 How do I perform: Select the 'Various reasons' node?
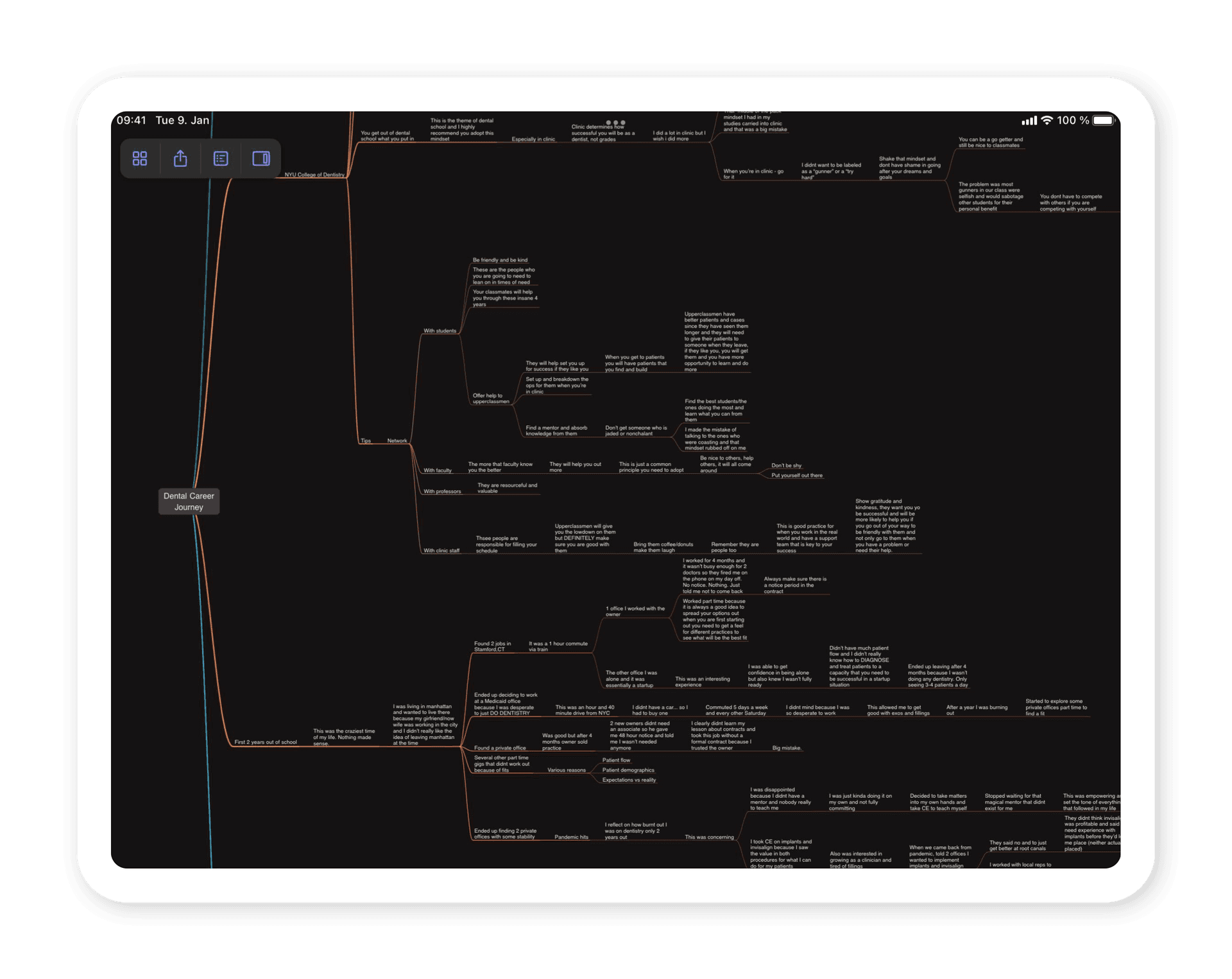(x=566, y=770)
